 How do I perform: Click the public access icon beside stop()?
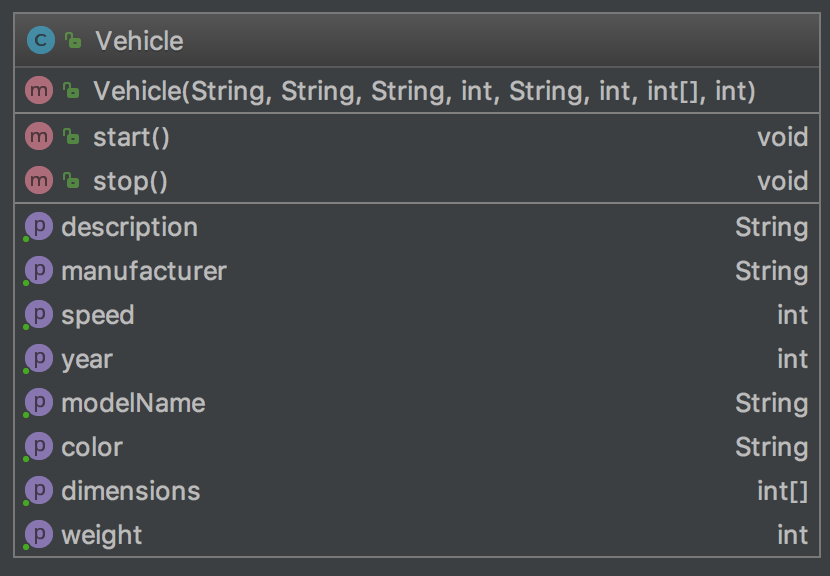(x=71, y=181)
